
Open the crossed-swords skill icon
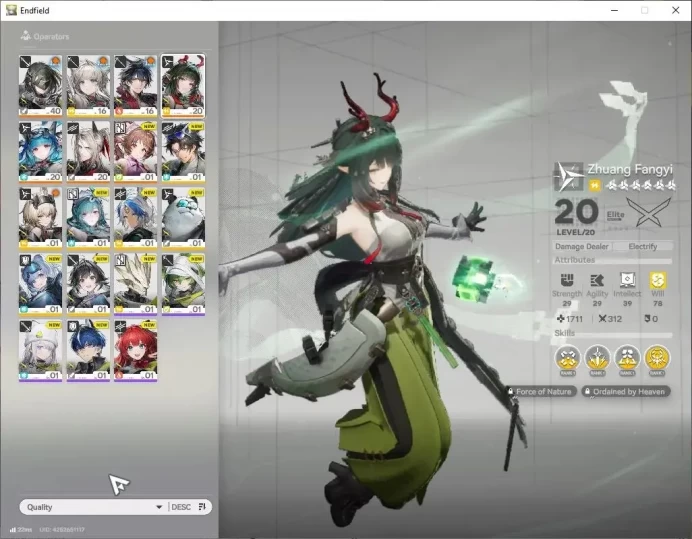tap(568, 358)
